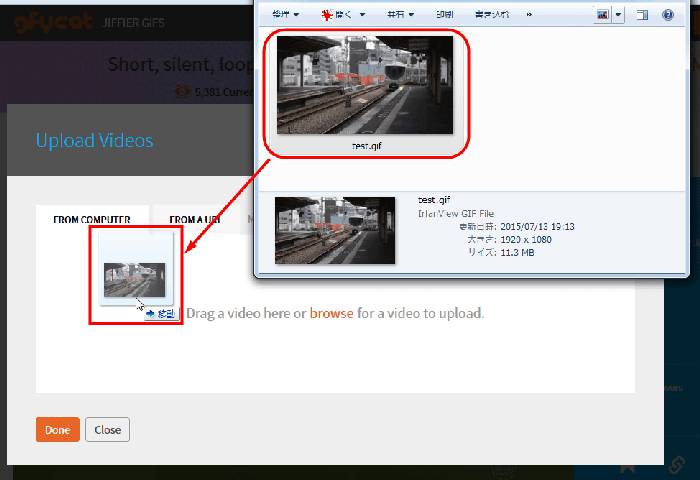Click the gfycat logo in the header
Screen dimensions: 700x480
click(x=54, y=22)
